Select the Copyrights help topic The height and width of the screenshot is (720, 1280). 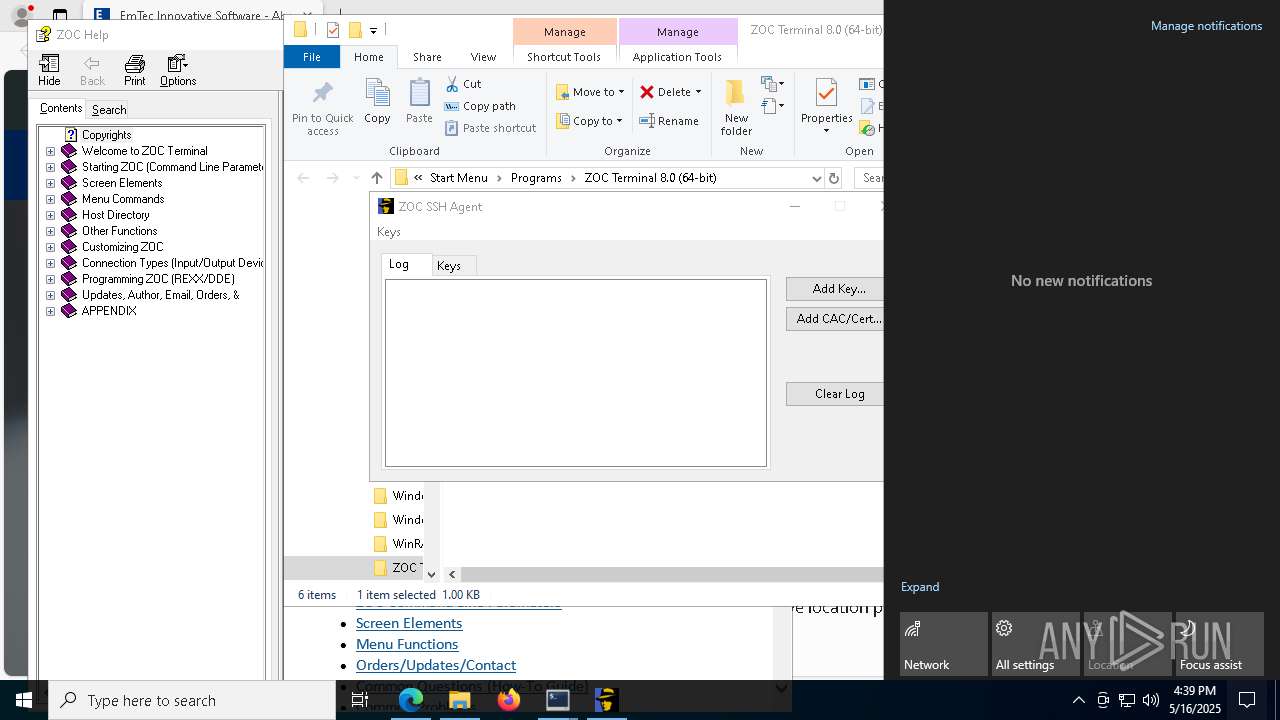click(x=106, y=135)
